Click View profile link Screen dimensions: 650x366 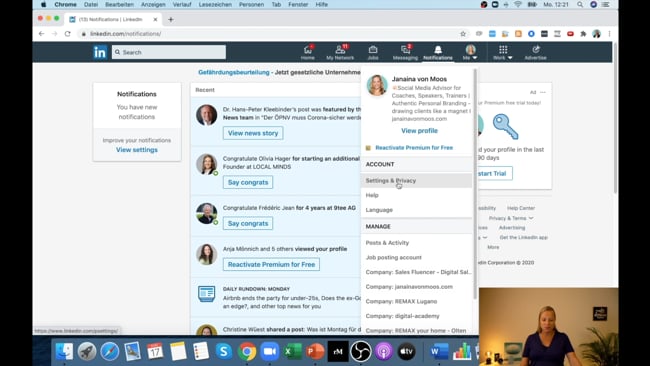(x=419, y=131)
